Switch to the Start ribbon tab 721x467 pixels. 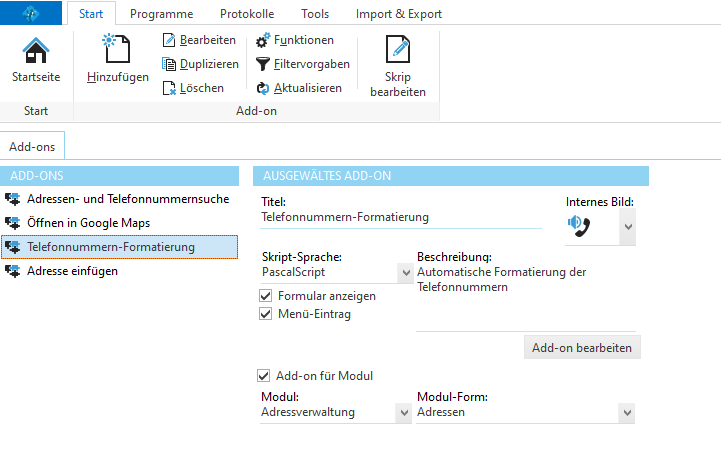tap(91, 14)
